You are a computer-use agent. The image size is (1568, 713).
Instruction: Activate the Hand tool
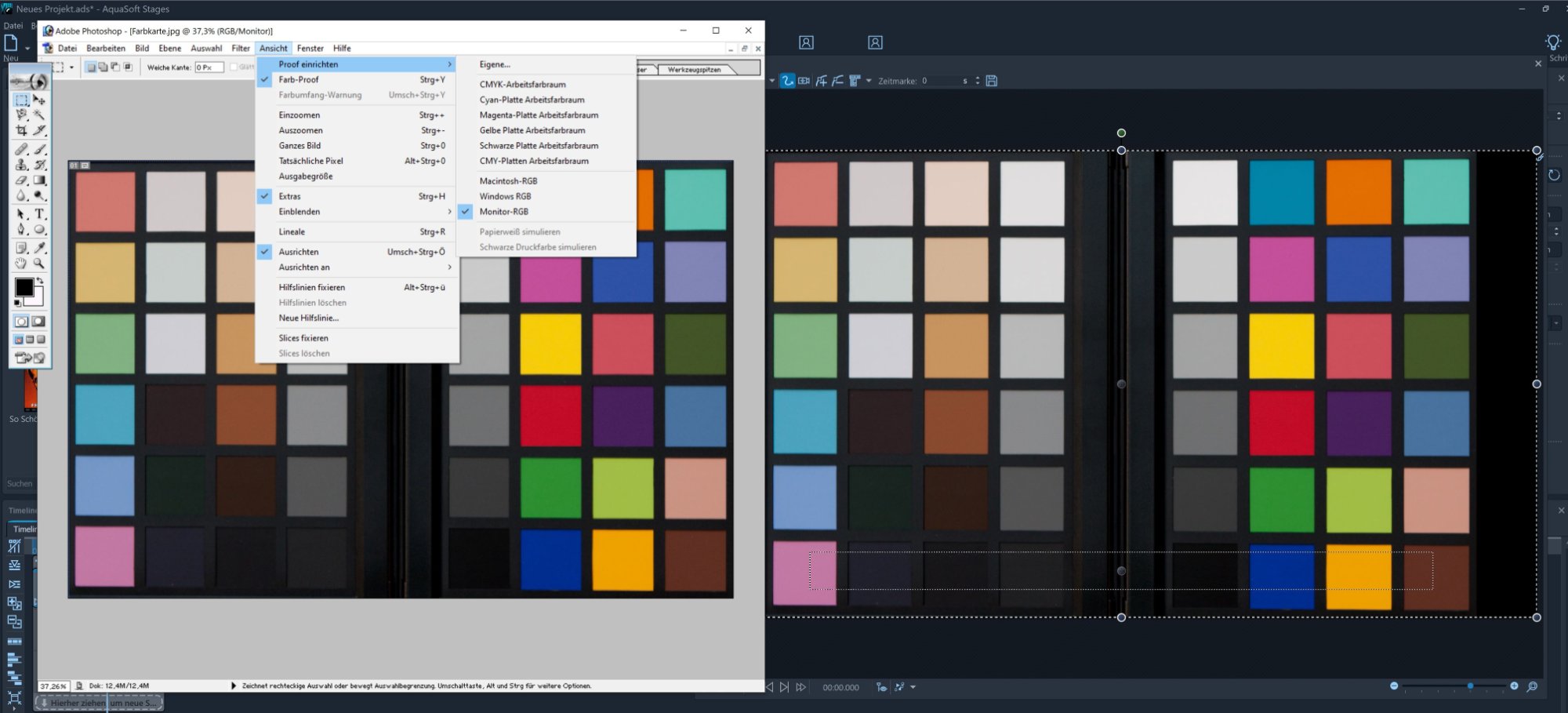point(21,264)
